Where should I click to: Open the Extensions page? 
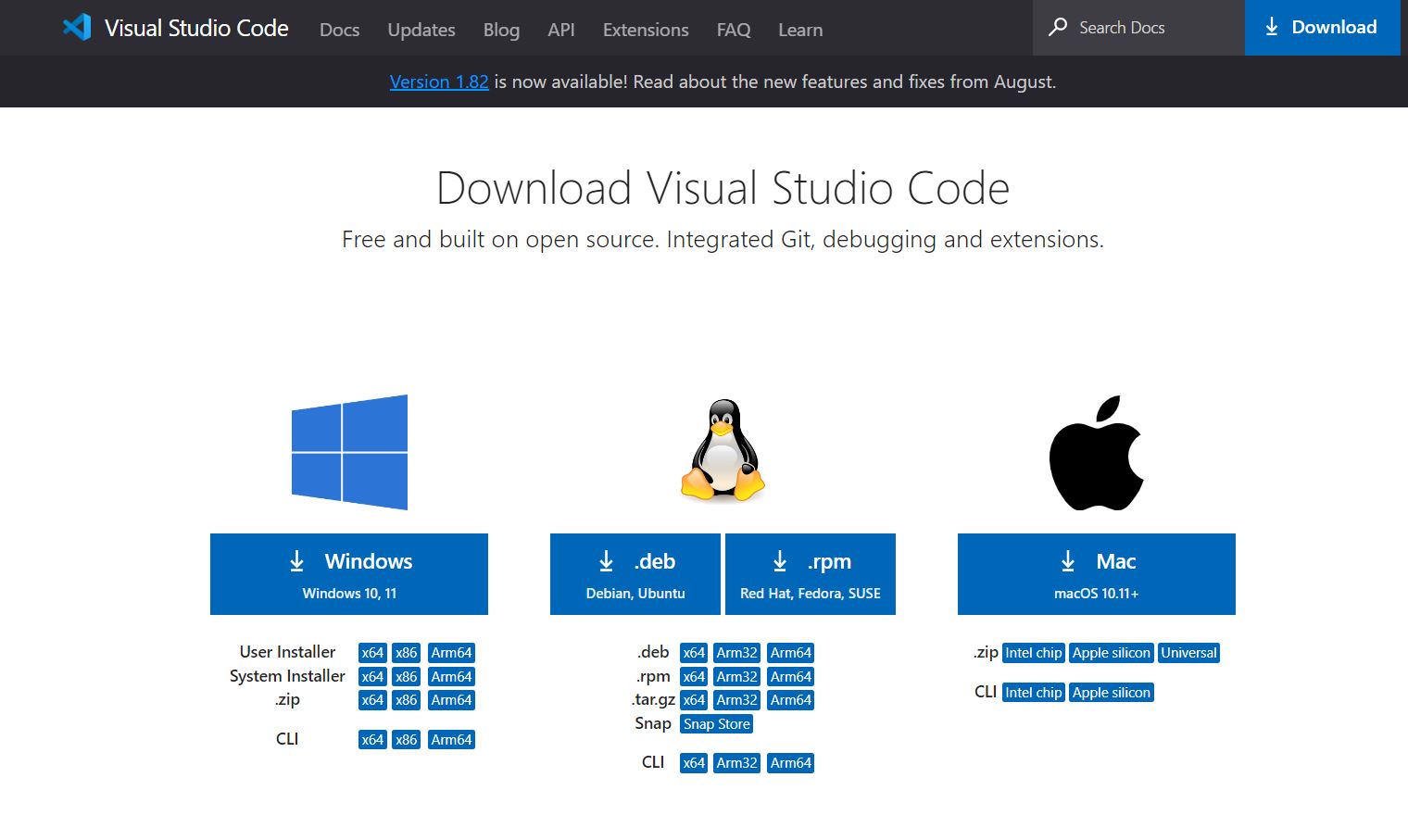click(645, 30)
